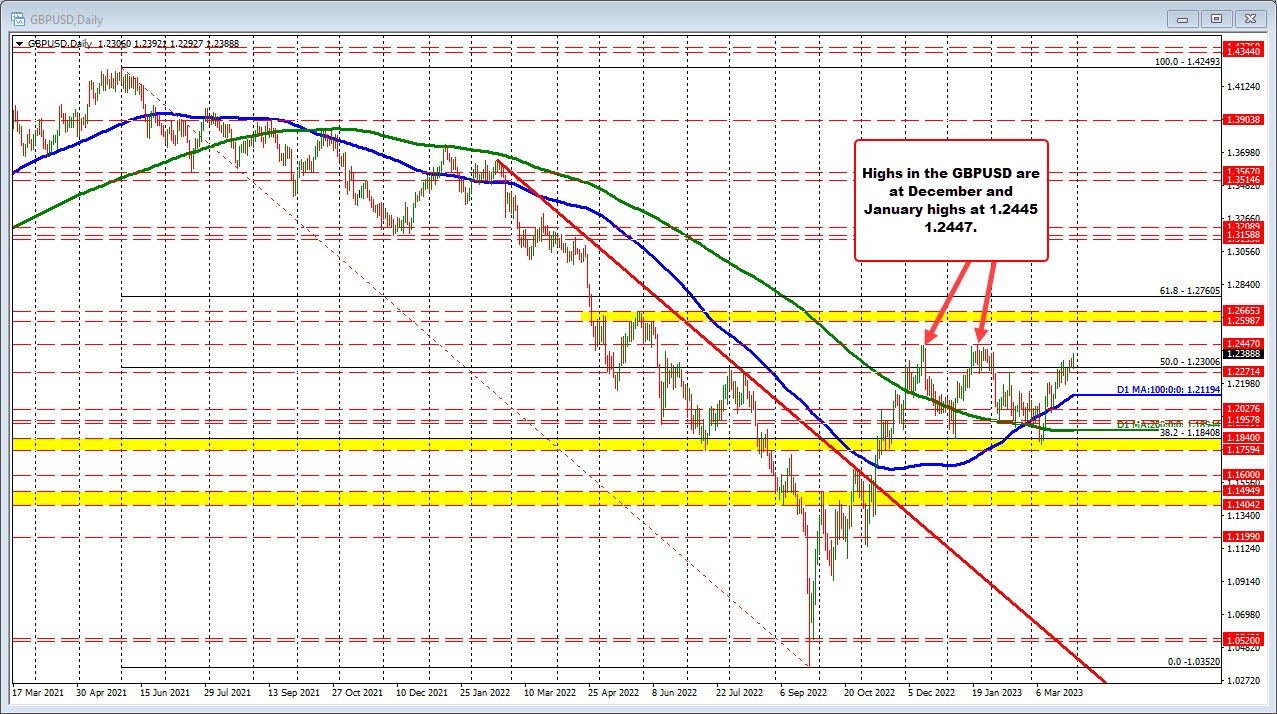This screenshot has height=714, width=1277.
Task: Select the 50.0 Fibonacci level label
Action: pyautogui.click(x=1189, y=361)
